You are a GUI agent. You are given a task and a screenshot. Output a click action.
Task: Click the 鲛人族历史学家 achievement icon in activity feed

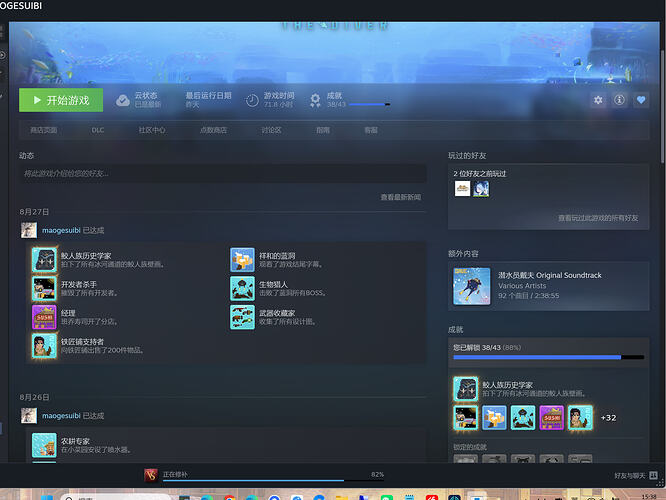click(44, 260)
